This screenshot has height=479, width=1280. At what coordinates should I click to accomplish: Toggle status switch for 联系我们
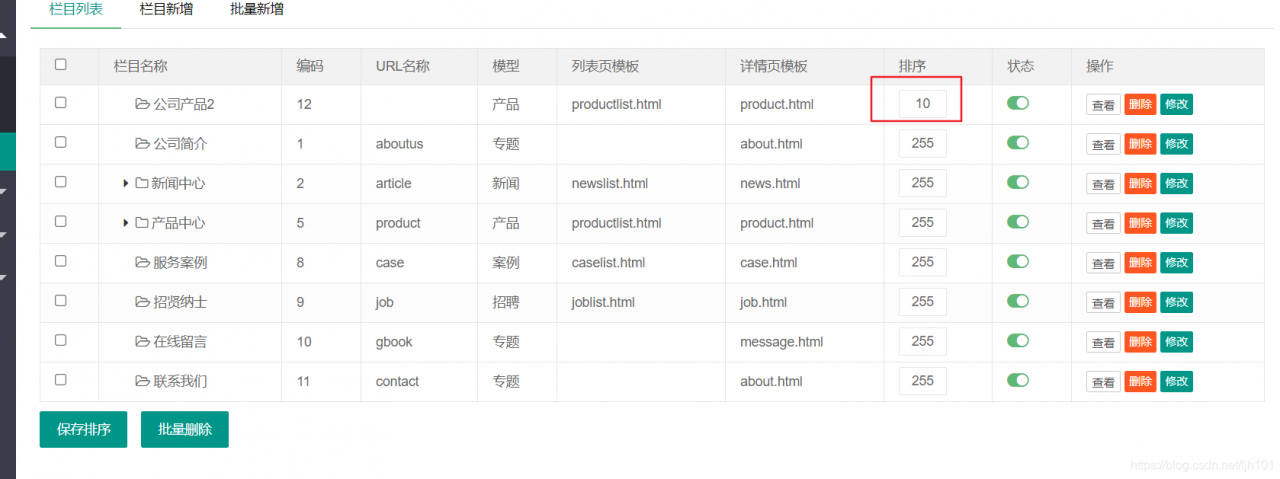click(x=1018, y=380)
